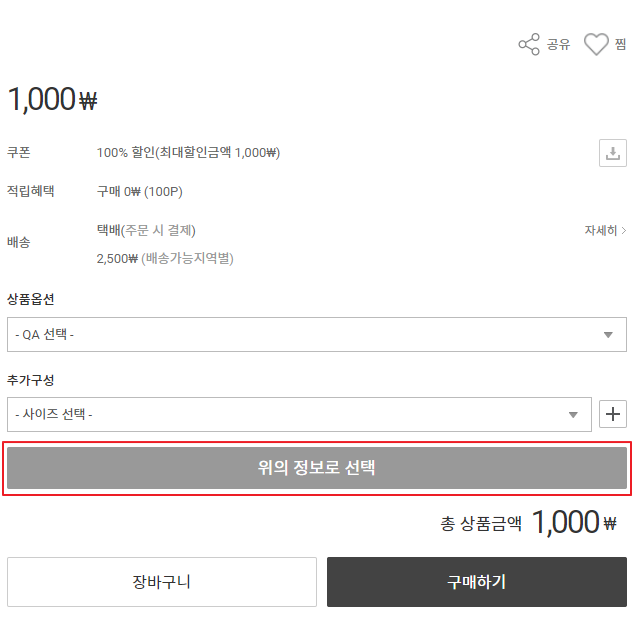Click the 공유 text label
The width and height of the screenshot is (637, 629).
point(558,45)
